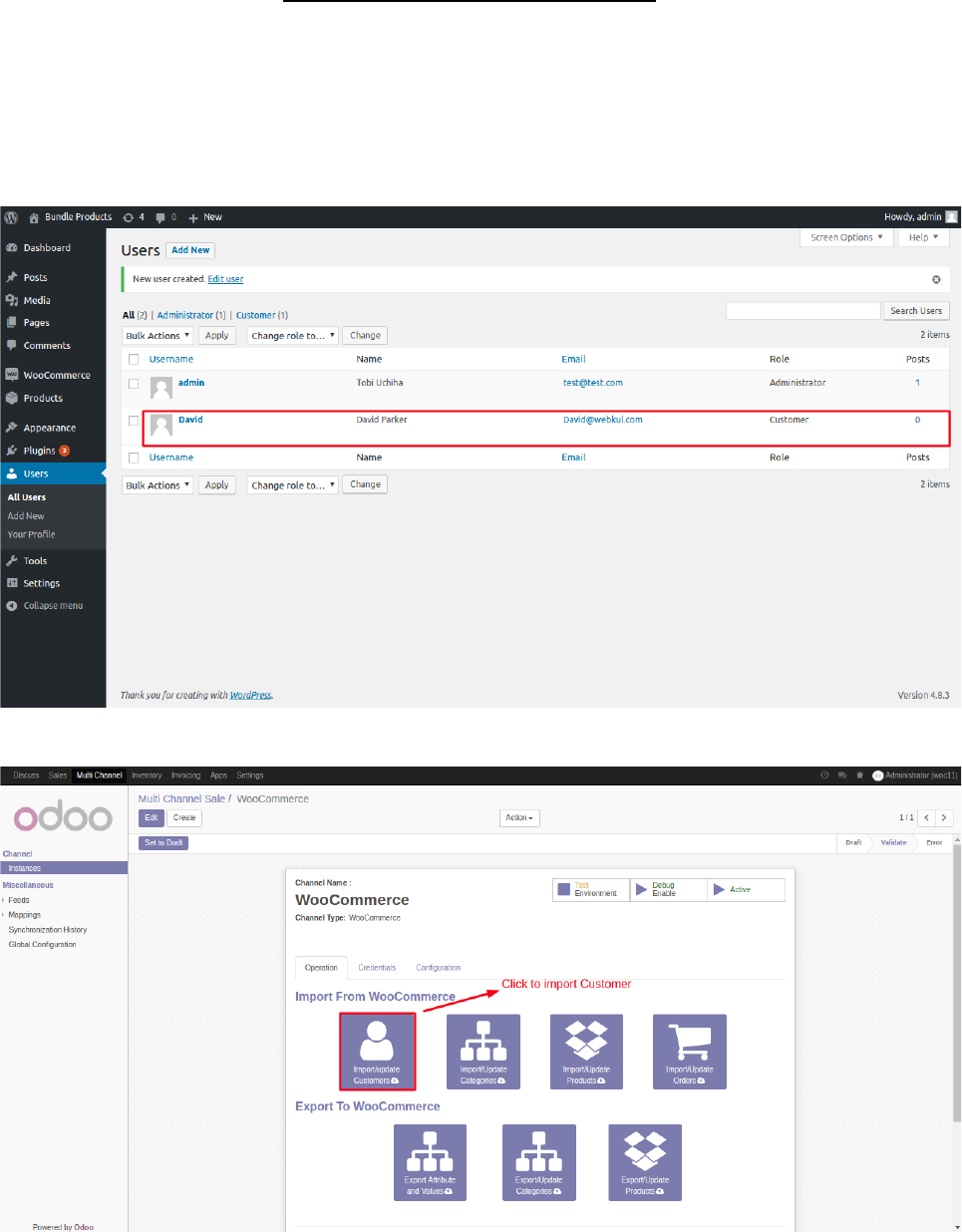Tick the select-all checkbox in the top header row
This screenshot has height=1232, width=962.
(134, 359)
